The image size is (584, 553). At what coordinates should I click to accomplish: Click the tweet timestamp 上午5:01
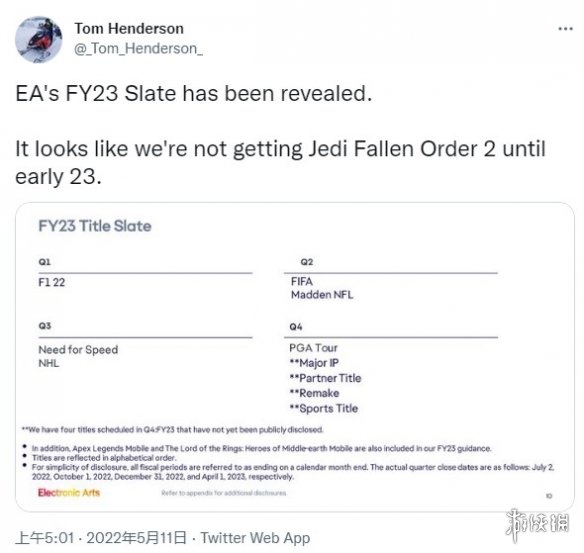[x=45, y=538]
